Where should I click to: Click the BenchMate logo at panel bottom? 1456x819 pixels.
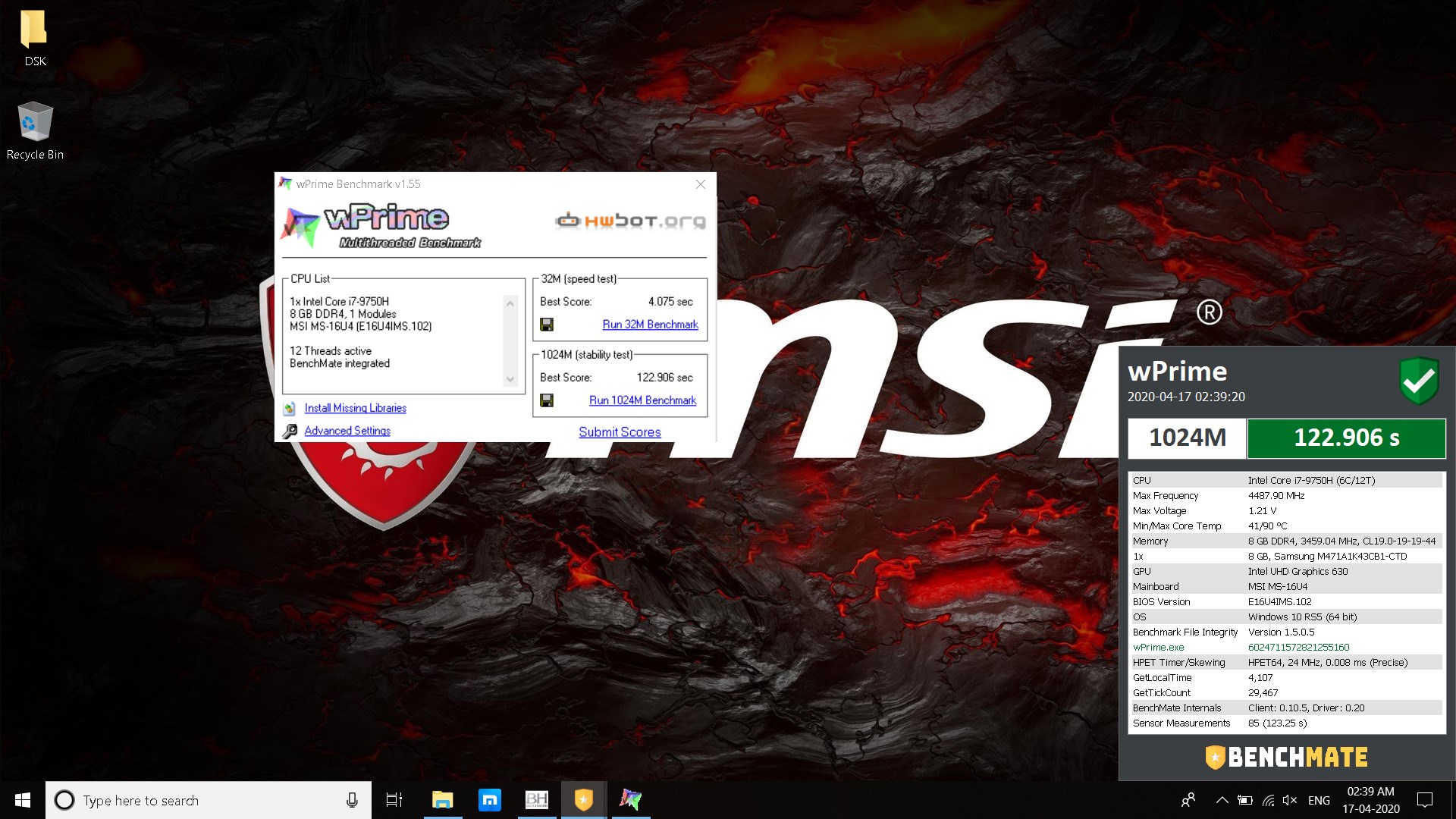click(x=1287, y=757)
